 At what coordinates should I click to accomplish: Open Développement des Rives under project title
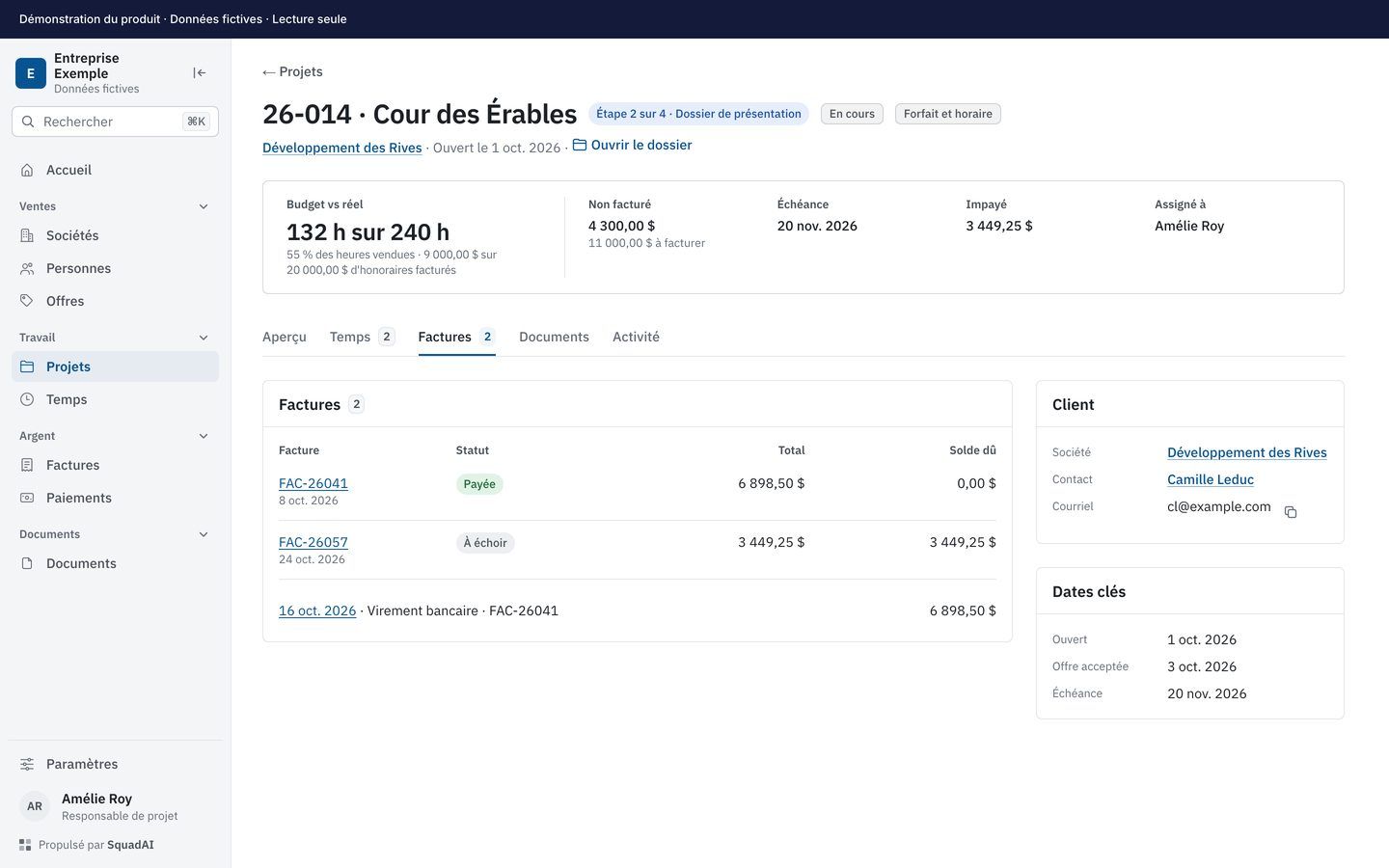point(342,148)
